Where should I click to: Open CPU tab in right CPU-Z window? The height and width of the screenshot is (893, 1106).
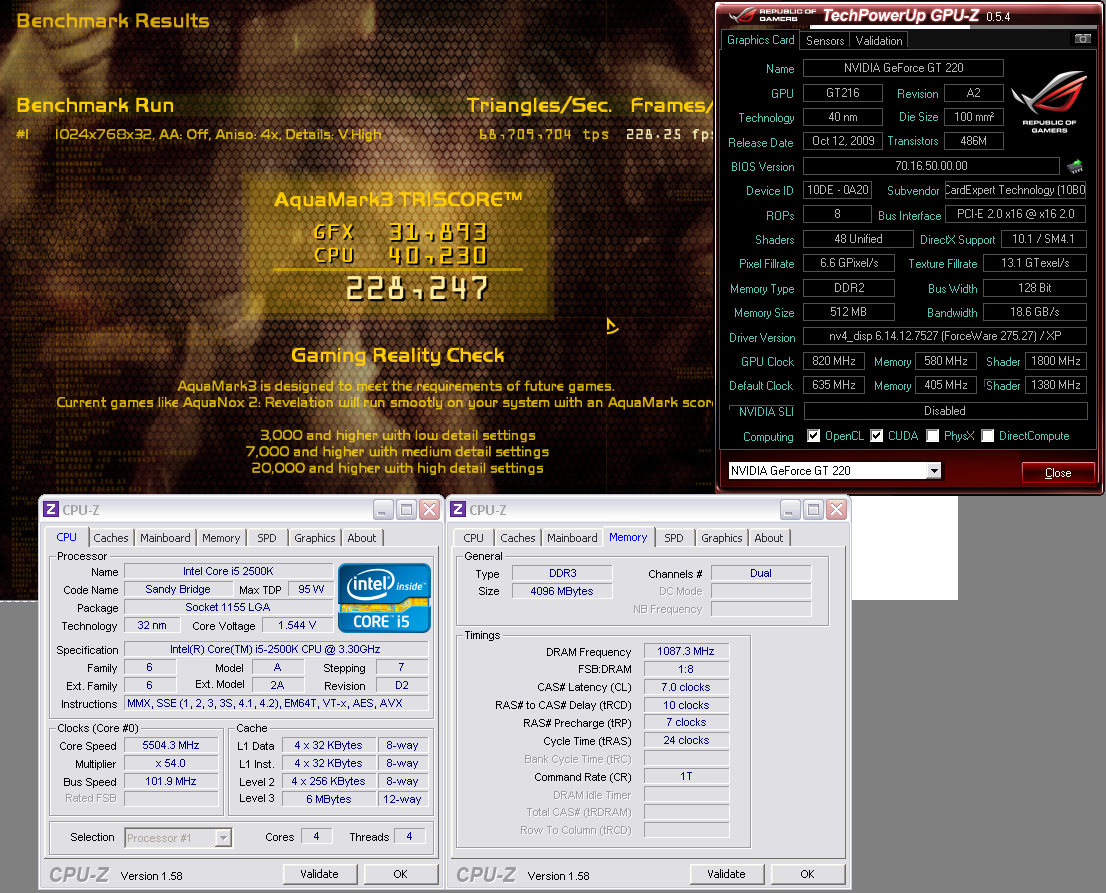pos(473,537)
